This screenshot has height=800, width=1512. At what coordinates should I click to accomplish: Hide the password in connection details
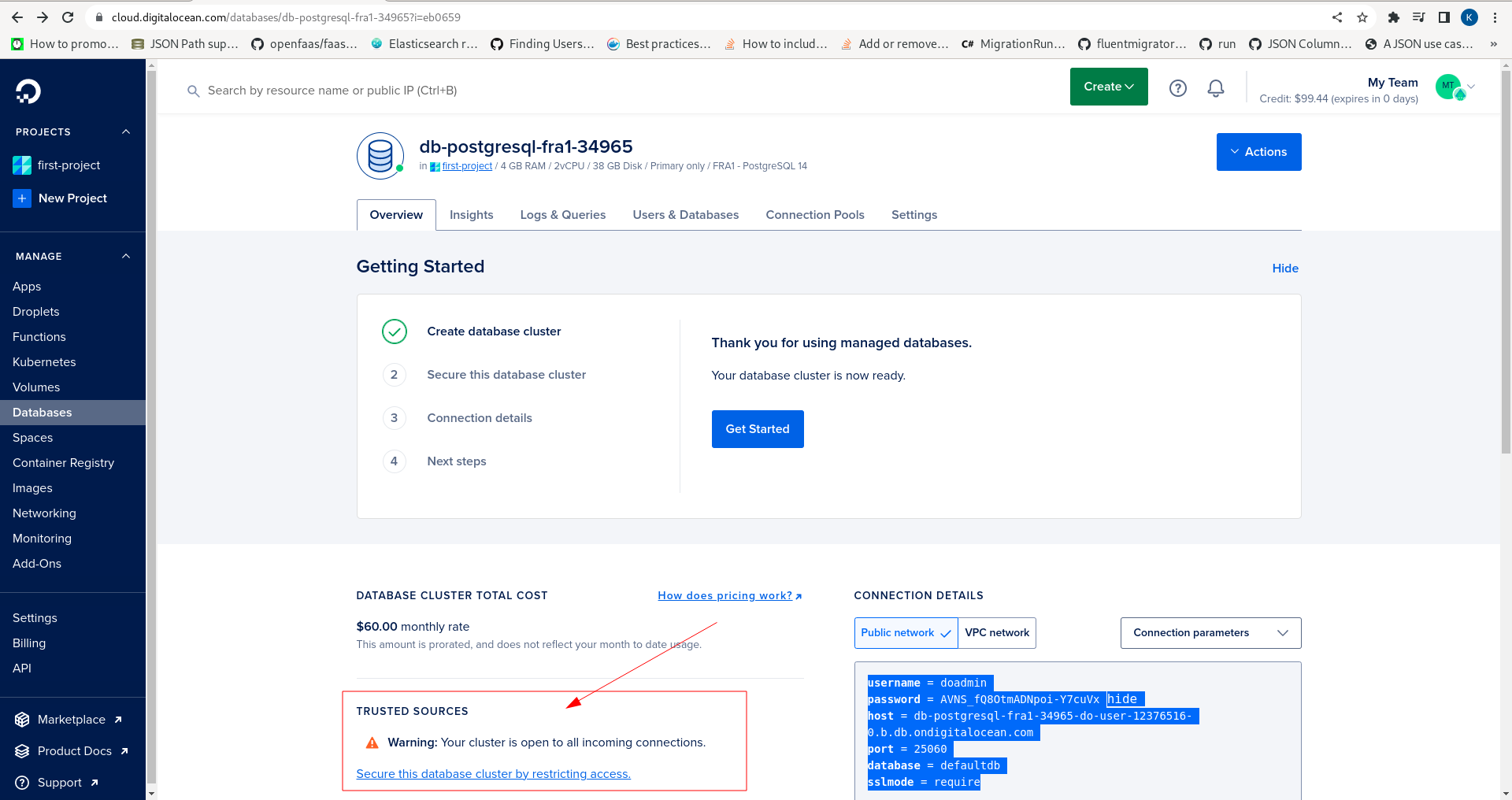pos(1122,699)
